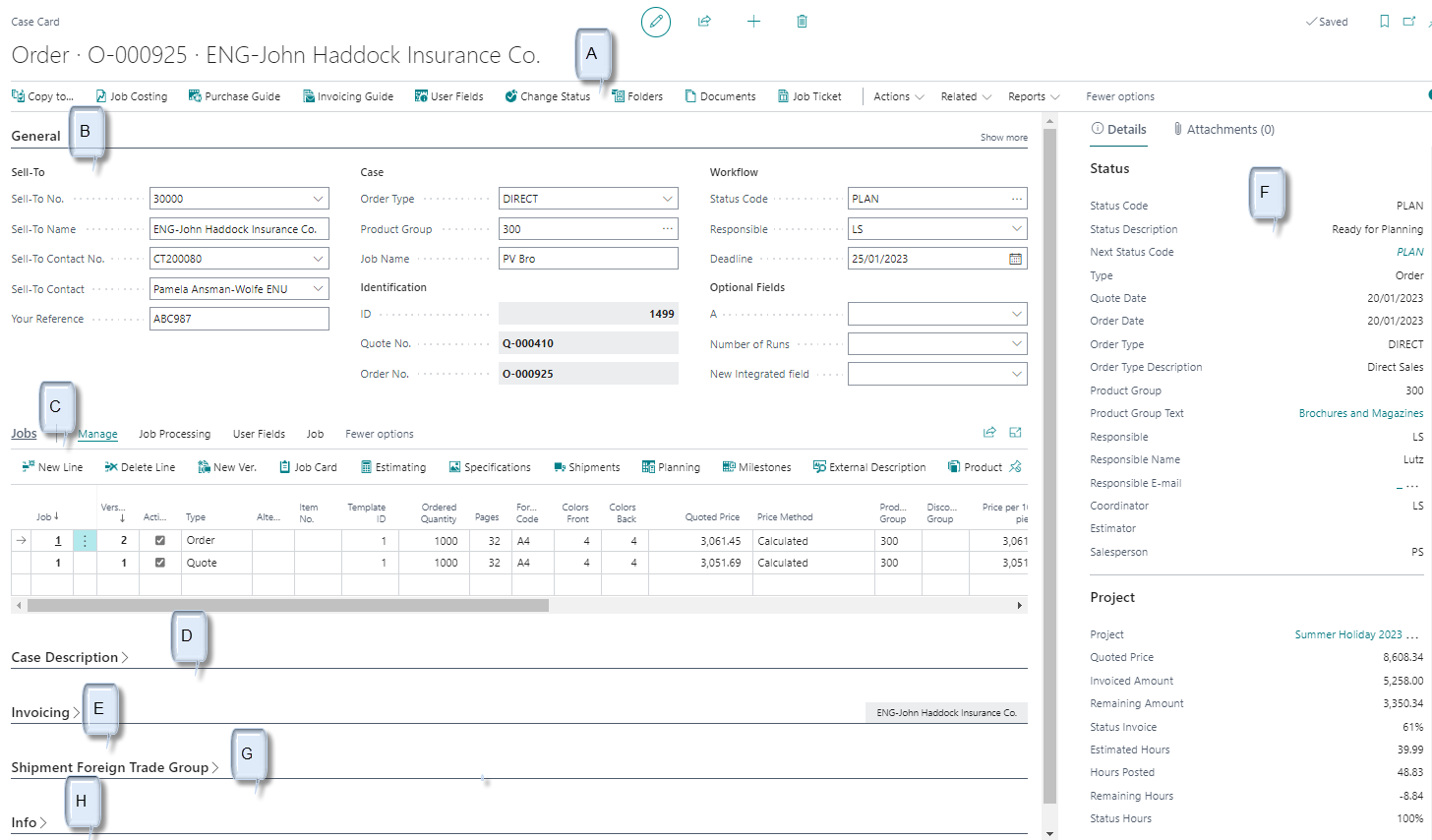Click the Share icon in header
This screenshot has height=840, width=1432.
pos(704,22)
